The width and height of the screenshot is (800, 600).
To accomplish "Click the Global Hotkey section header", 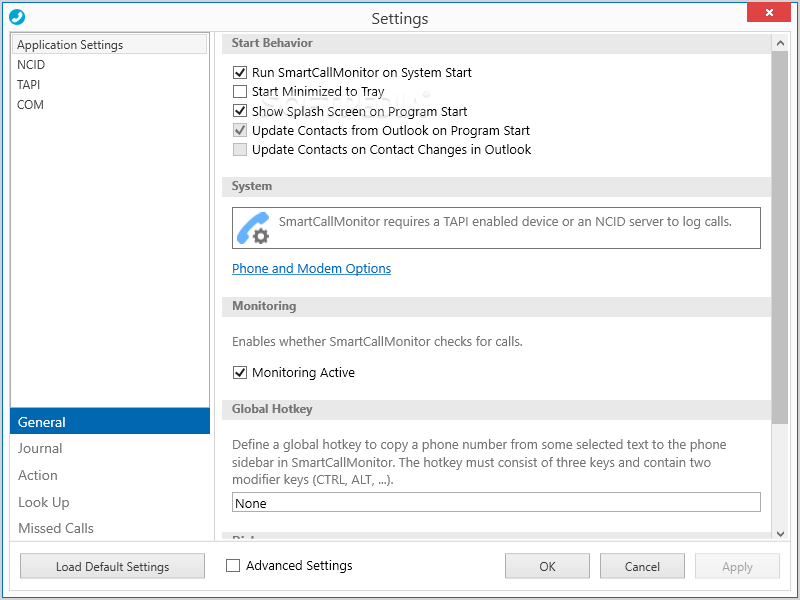I will (x=496, y=409).
